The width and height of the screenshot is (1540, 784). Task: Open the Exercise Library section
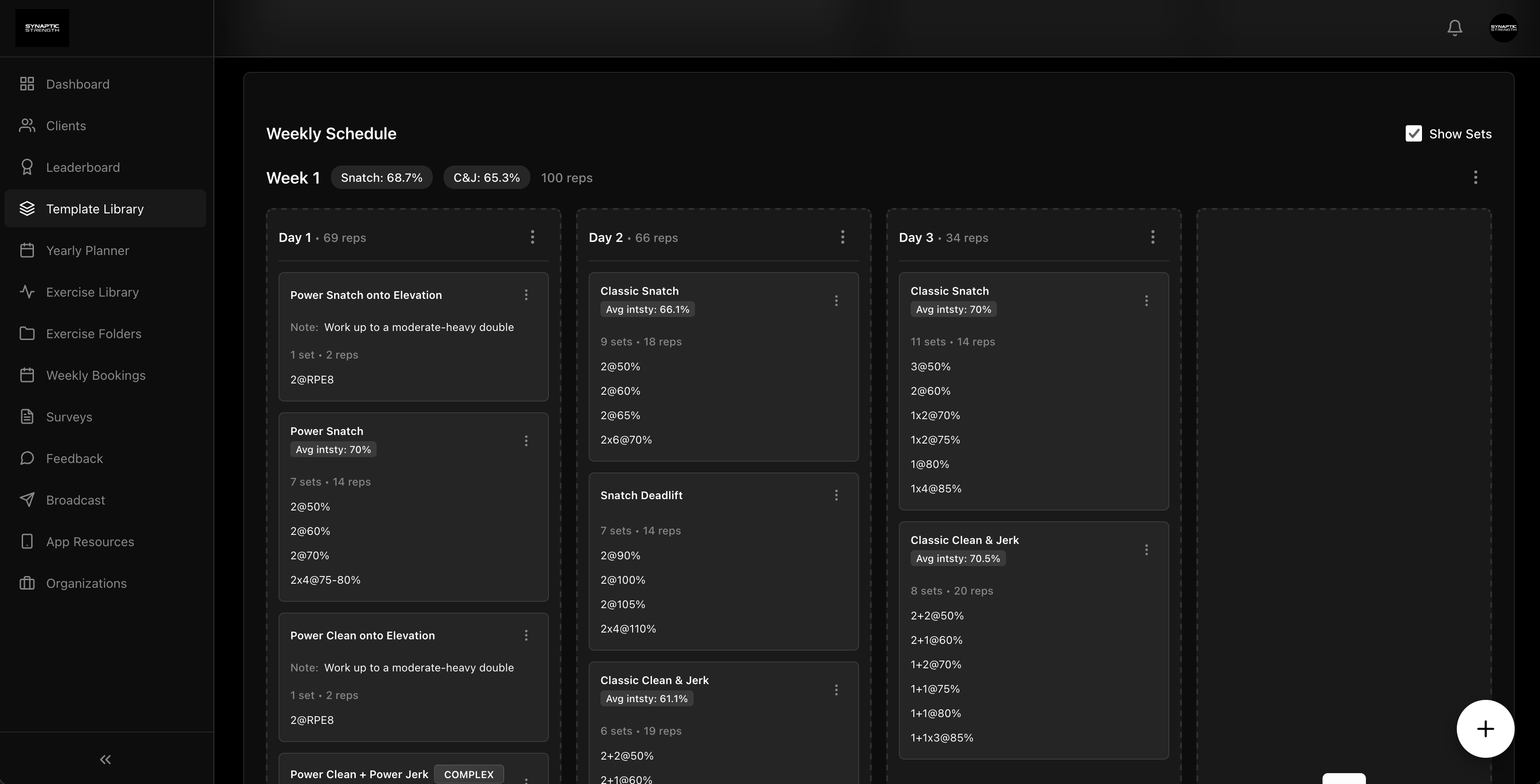(x=92, y=292)
